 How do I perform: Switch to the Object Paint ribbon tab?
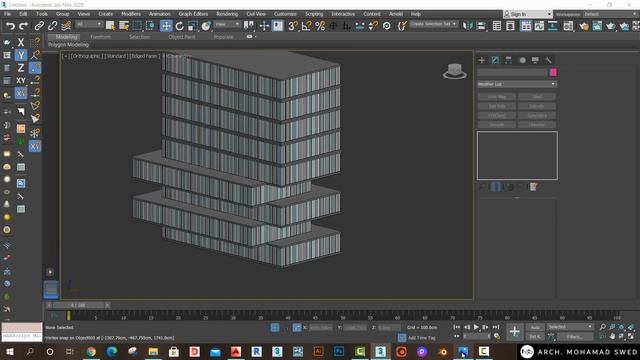point(182,37)
